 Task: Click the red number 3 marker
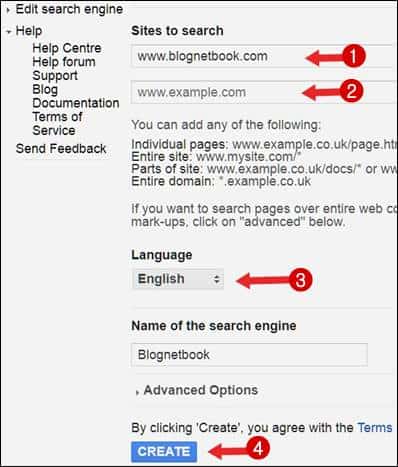click(300, 280)
